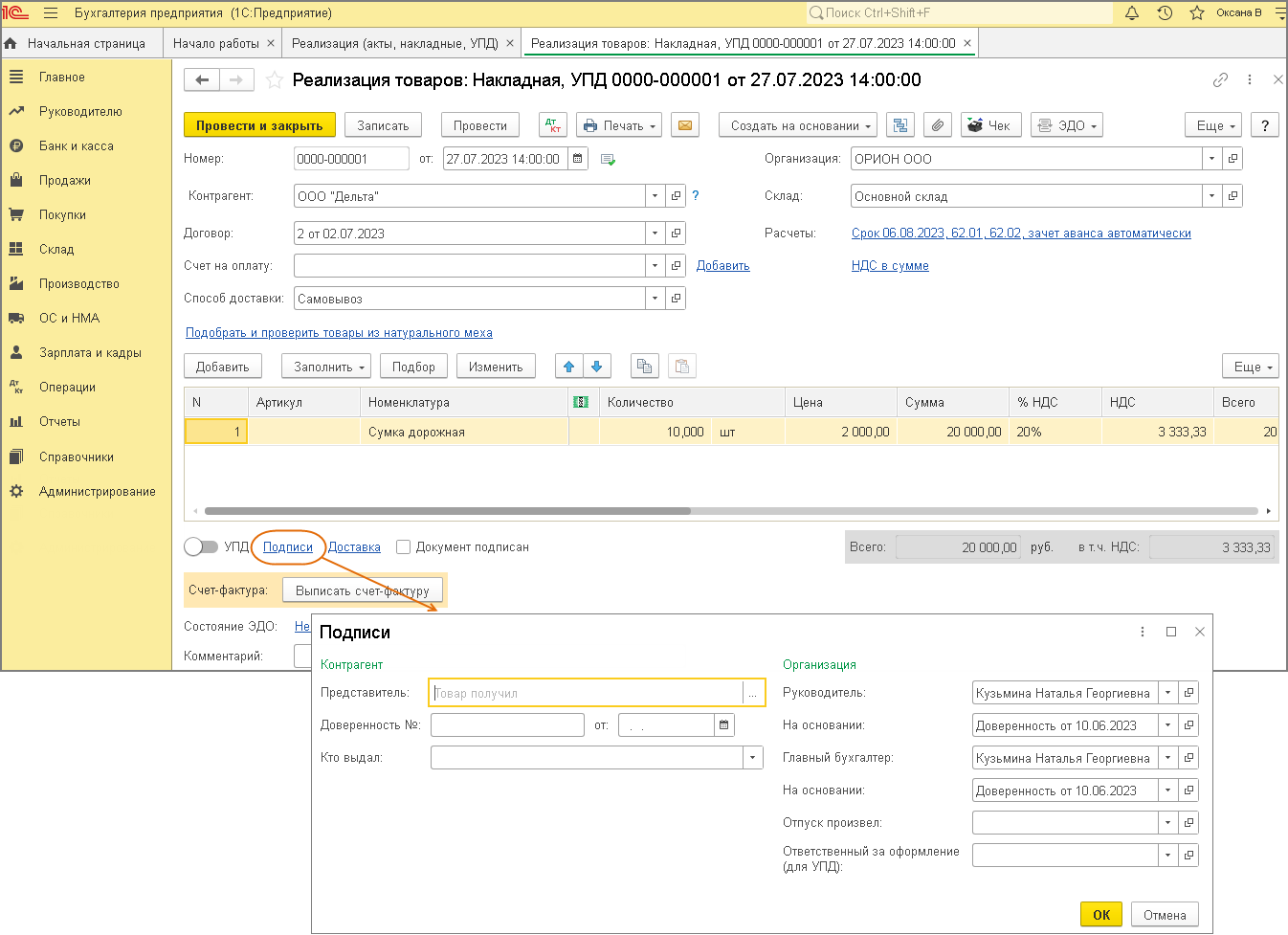Open Банк и касса section
Screen dimensions: 1288x935
pos(77,146)
